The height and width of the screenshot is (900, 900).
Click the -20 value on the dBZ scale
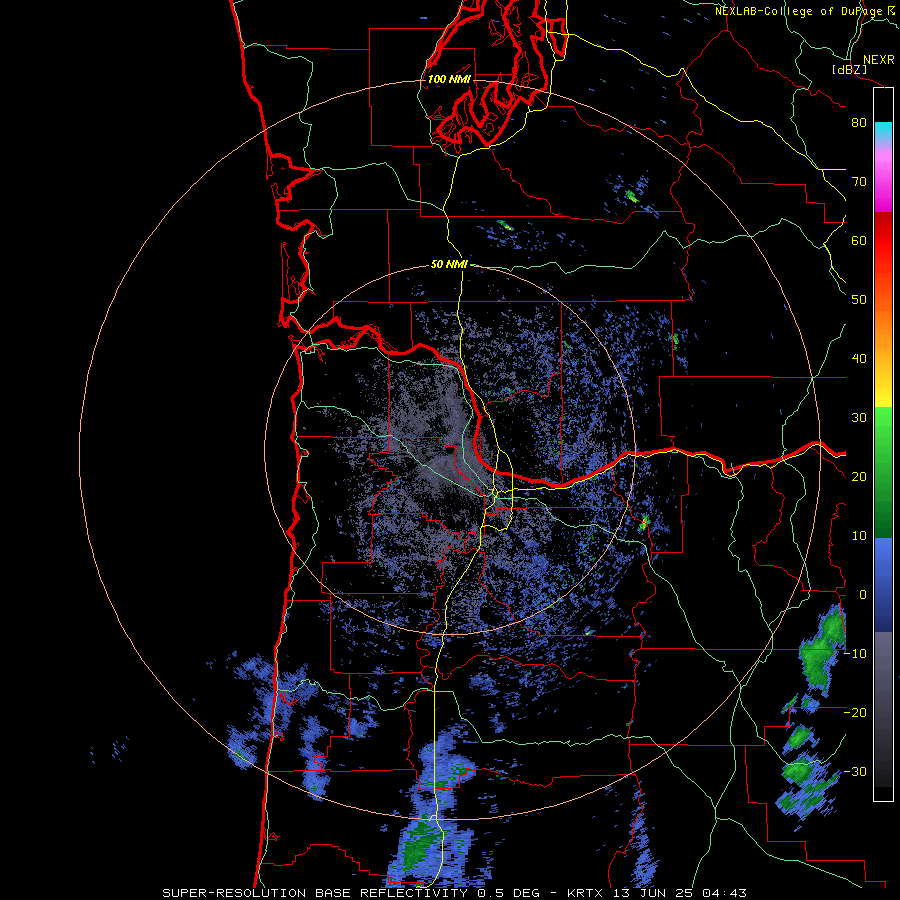pyautogui.click(x=856, y=712)
